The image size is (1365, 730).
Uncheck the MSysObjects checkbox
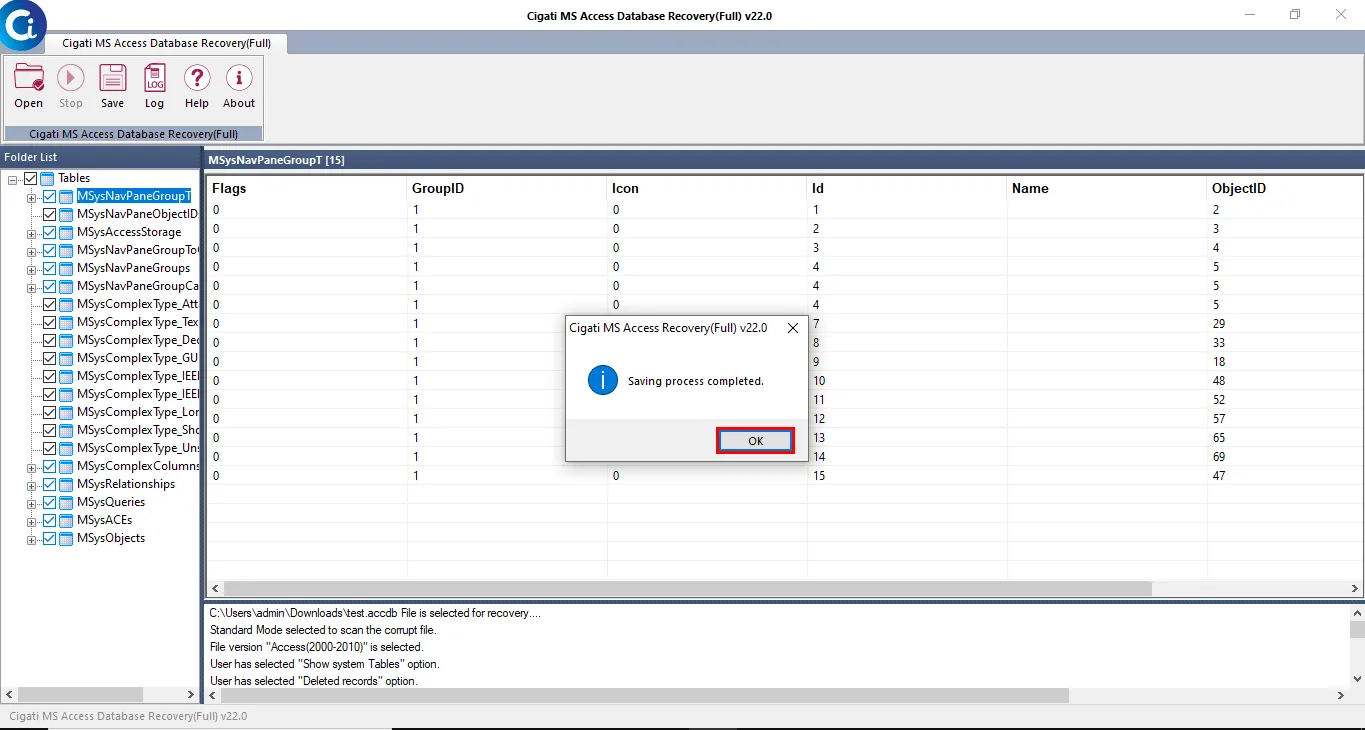pyautogui.click(x=49, y=538)
